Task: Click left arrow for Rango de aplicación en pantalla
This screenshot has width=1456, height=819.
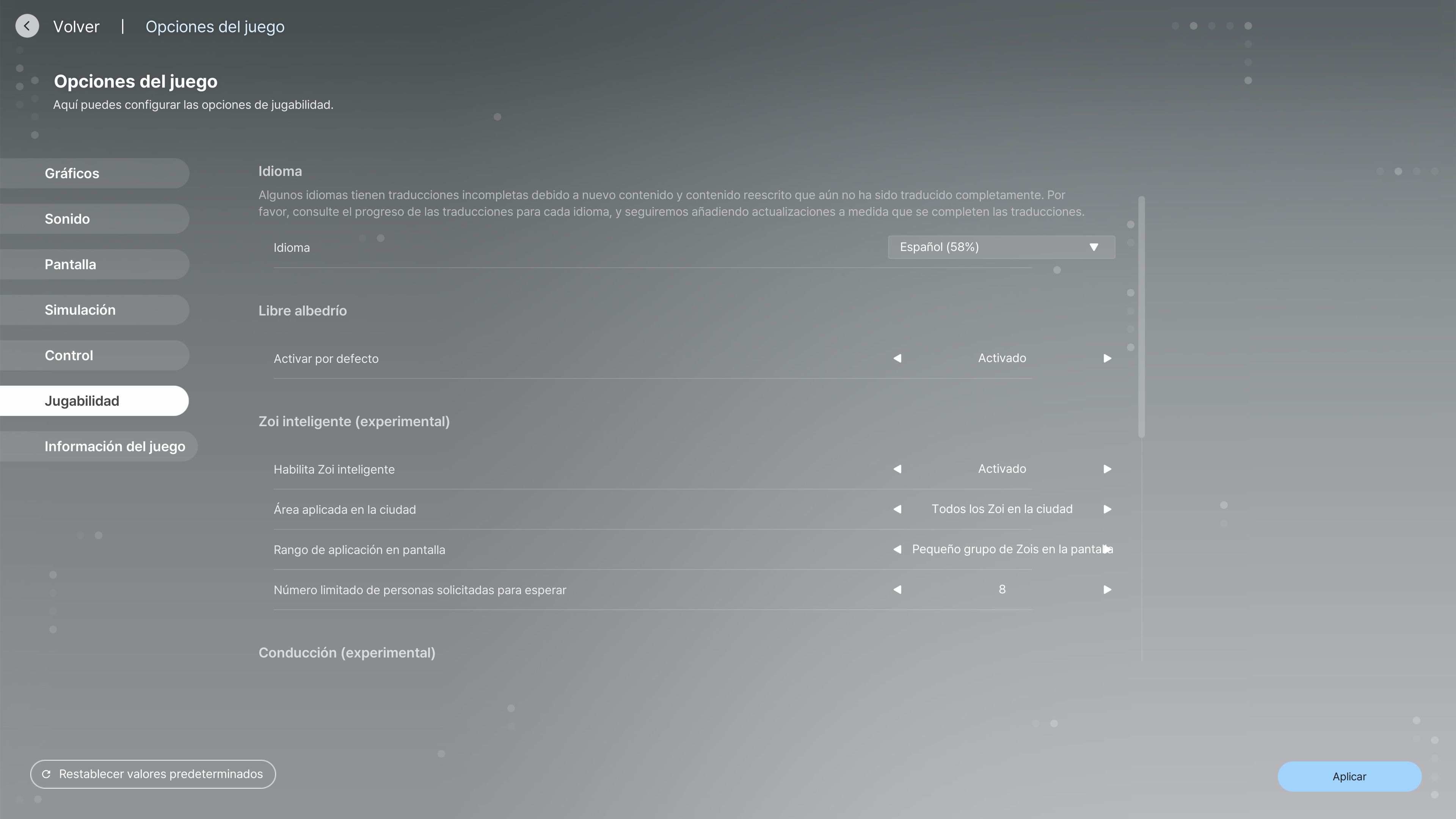Action: [x=897, y=549]
